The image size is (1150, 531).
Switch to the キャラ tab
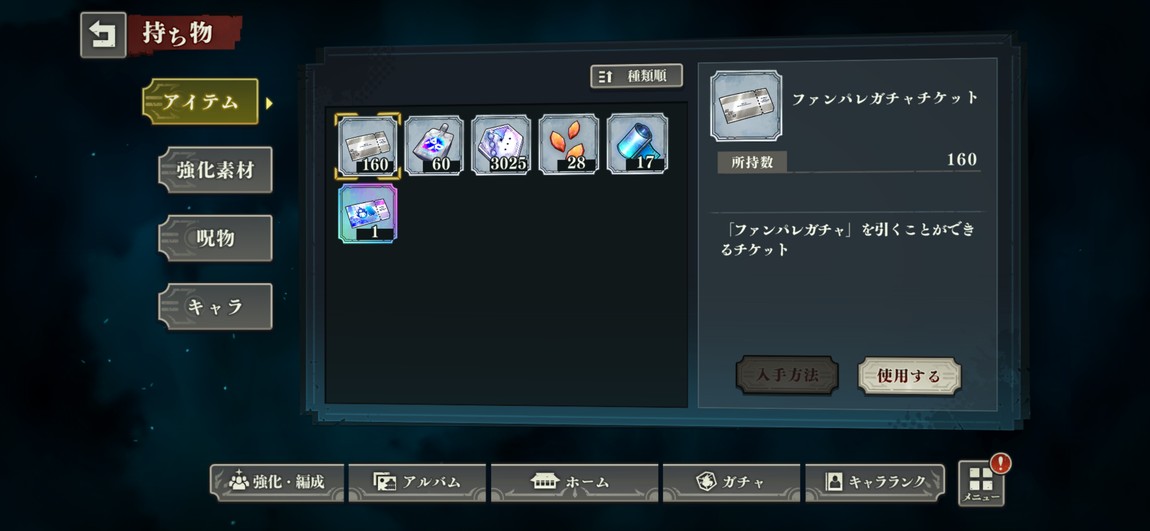pyautogui.click(x=215, y=307)
